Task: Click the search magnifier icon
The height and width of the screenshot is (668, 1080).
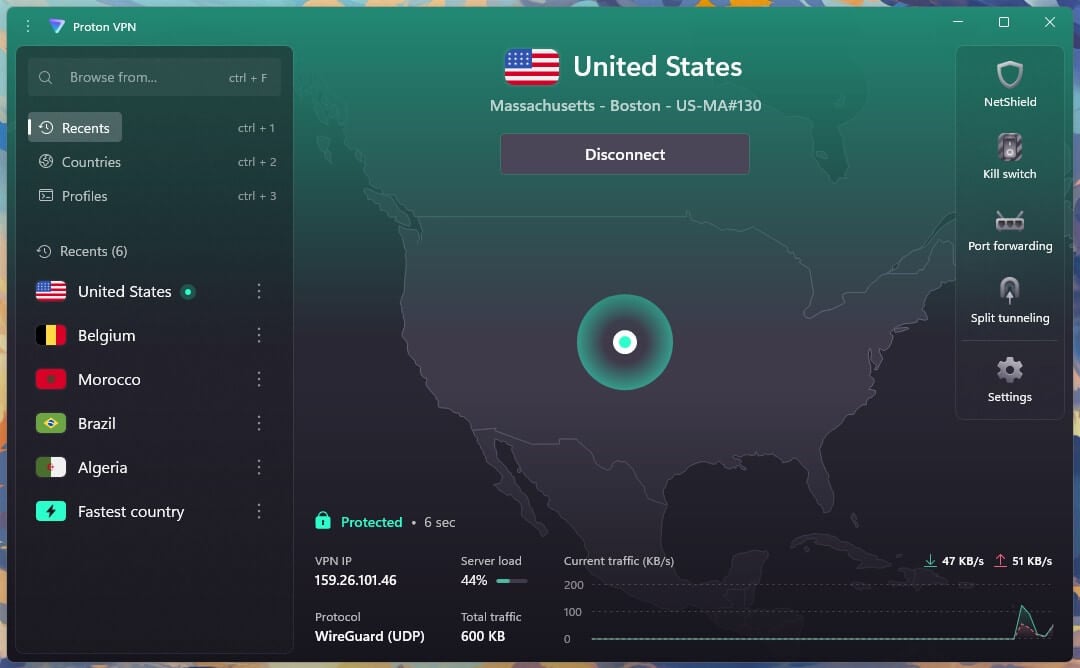Action: (x=45, y=77)
